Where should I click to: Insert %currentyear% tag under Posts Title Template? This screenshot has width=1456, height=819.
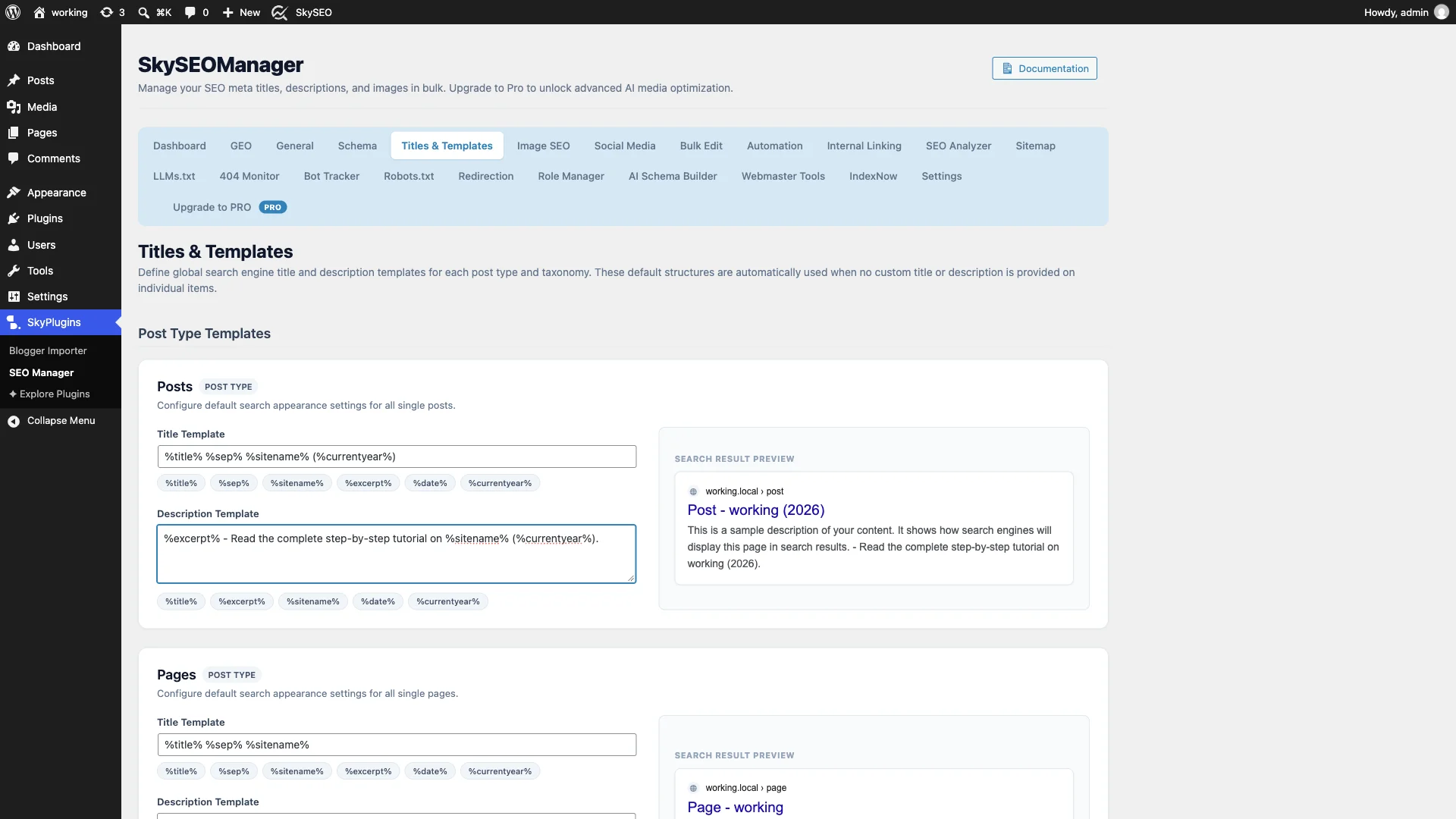point(500,483)
